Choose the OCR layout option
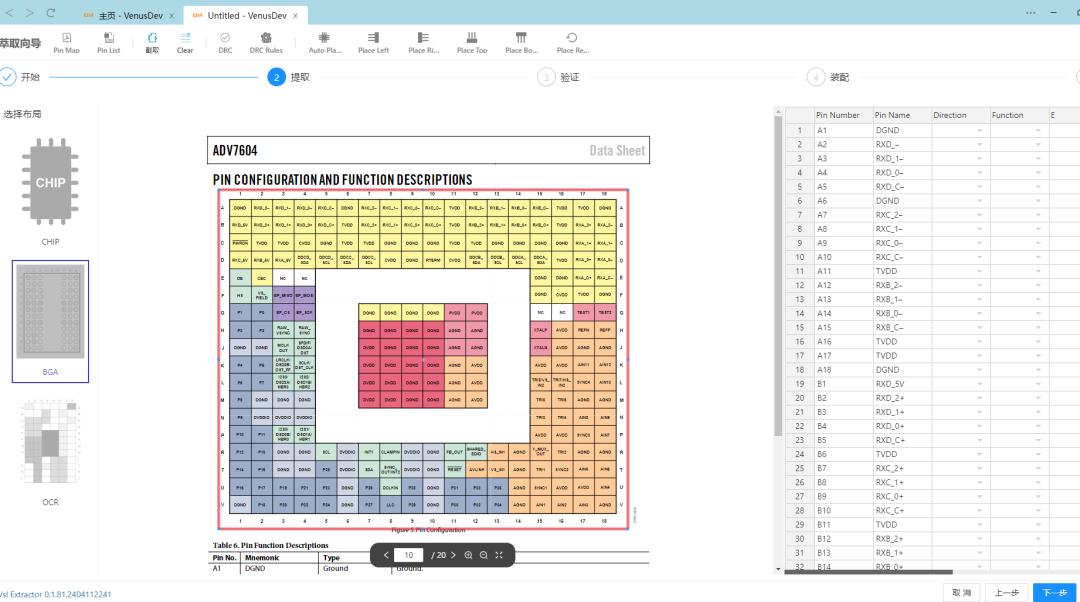The image size is (1080, 602). [x=50, y=453]
